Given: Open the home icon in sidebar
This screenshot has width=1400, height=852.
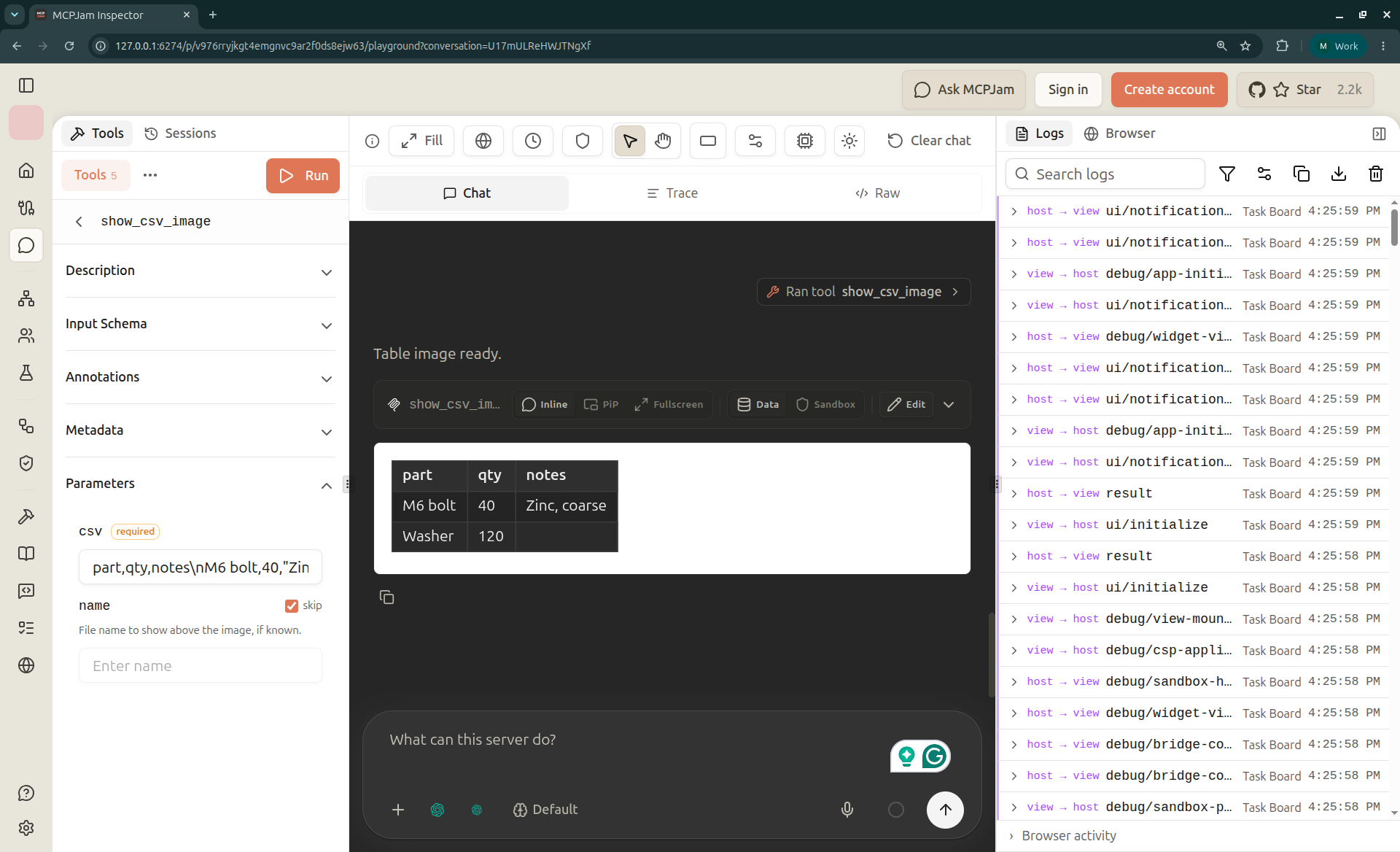Looking at the screenshot, I should (x=26, y=170).
